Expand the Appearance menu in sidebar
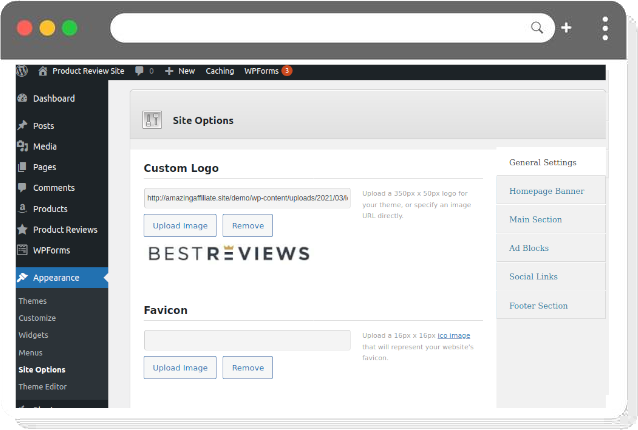The image size is (638, 430). (56, 278)
